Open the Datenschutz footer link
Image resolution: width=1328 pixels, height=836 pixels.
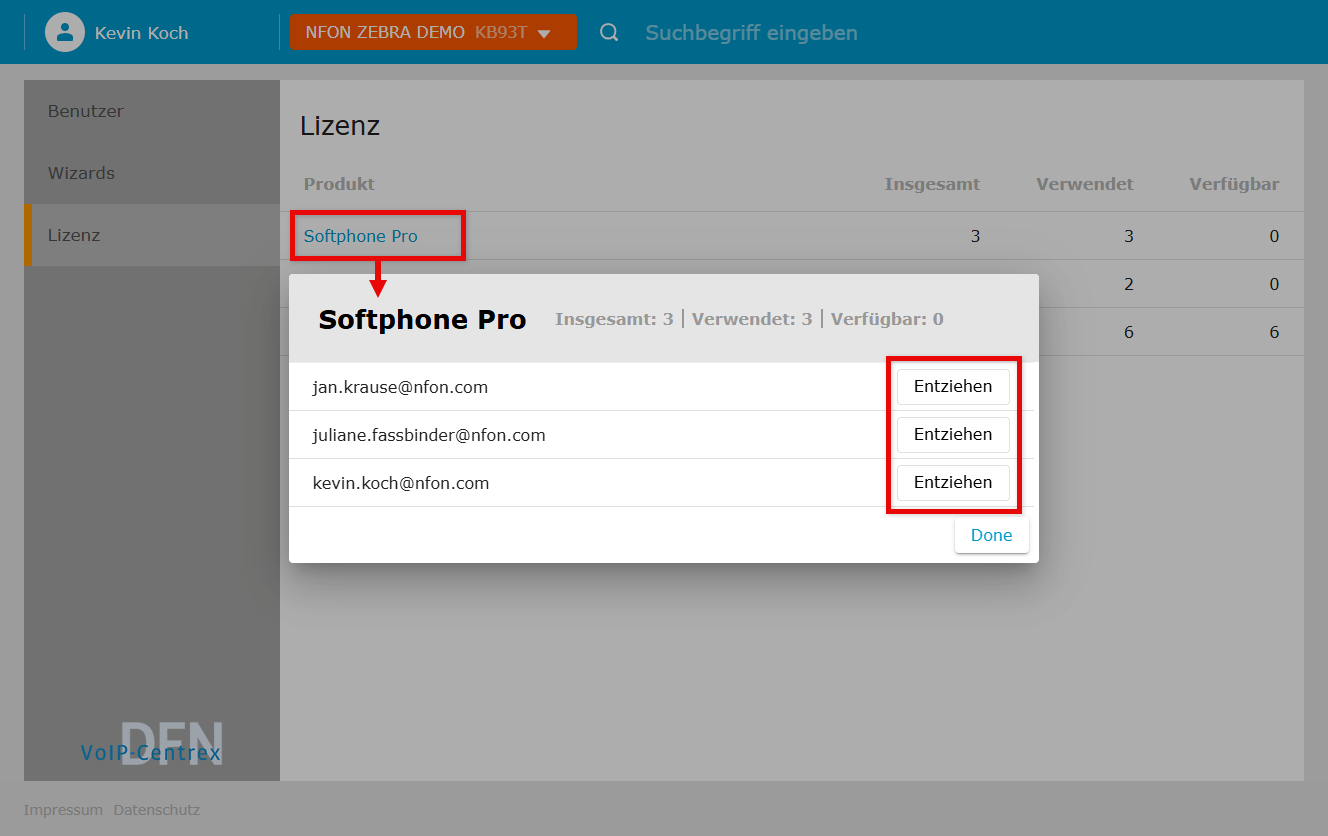(156, 810)
